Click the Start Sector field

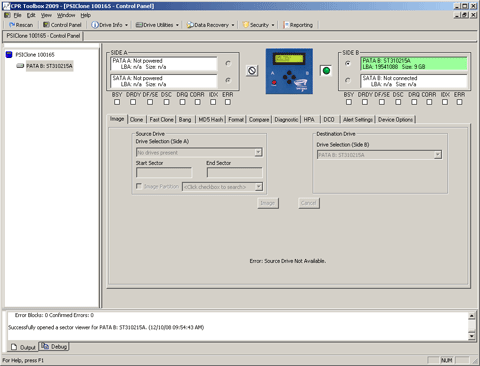pyautogui.click(x=164, y=172)
